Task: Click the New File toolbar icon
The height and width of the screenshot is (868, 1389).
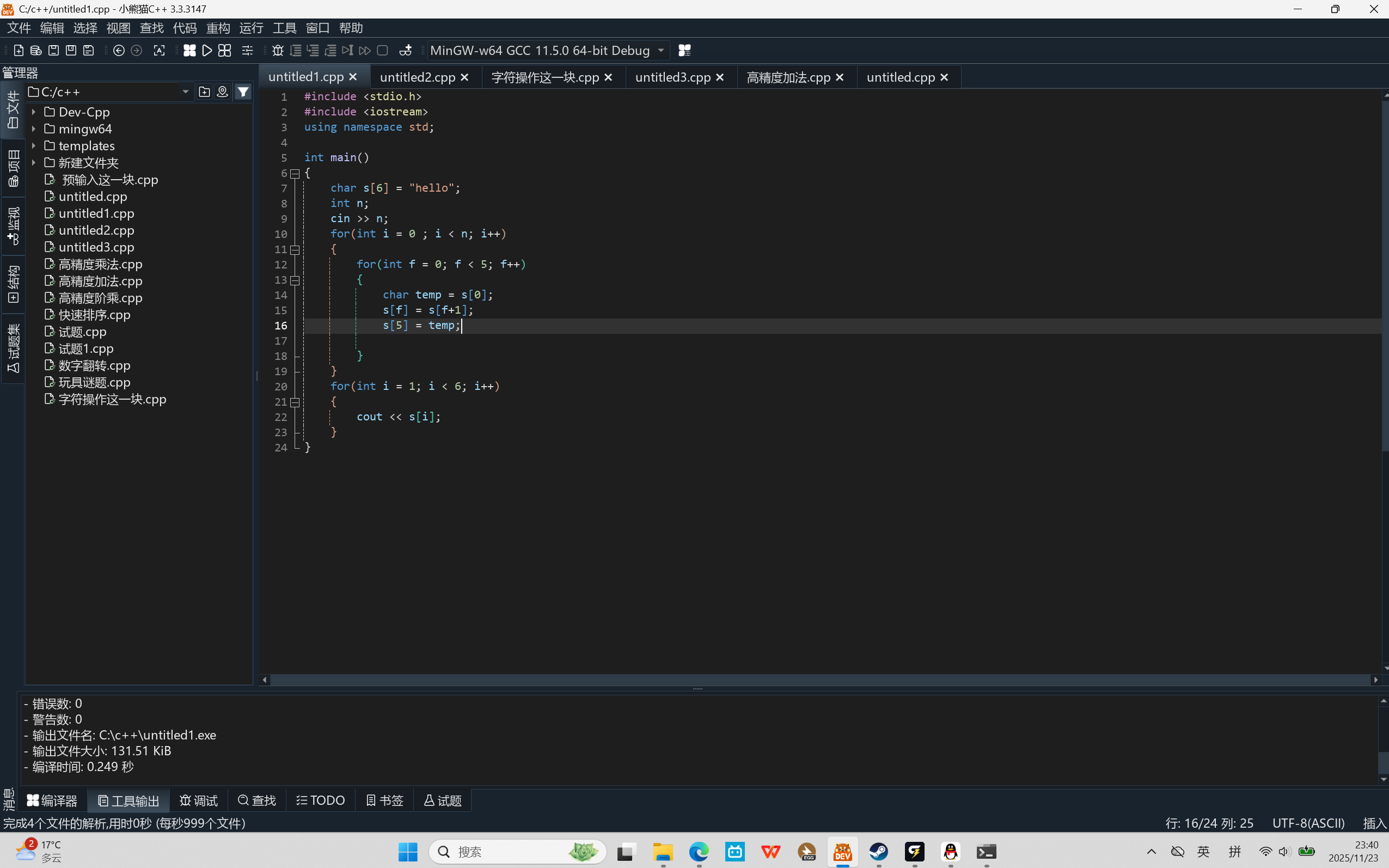Action: [x=19, y=51]
